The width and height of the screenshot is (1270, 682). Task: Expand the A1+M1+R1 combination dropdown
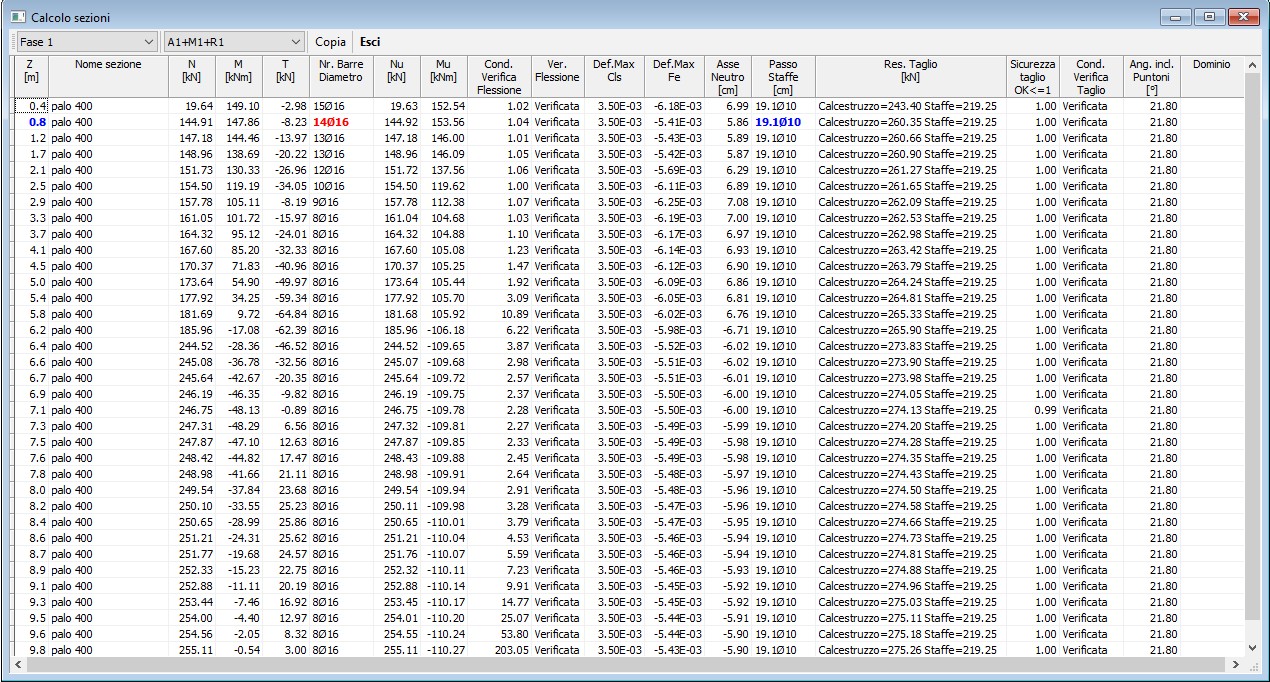[x=233, y=42]
